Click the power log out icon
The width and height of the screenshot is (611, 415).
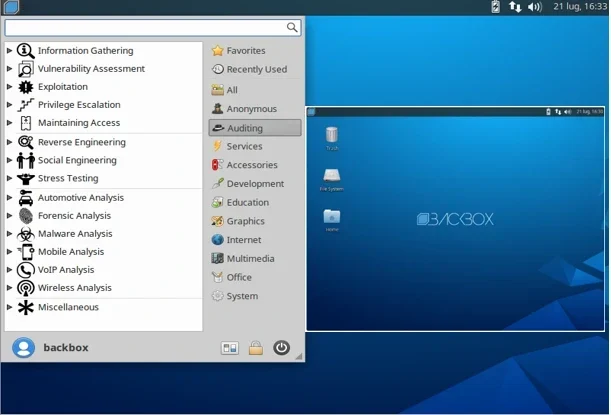click(x=281, y=348)
